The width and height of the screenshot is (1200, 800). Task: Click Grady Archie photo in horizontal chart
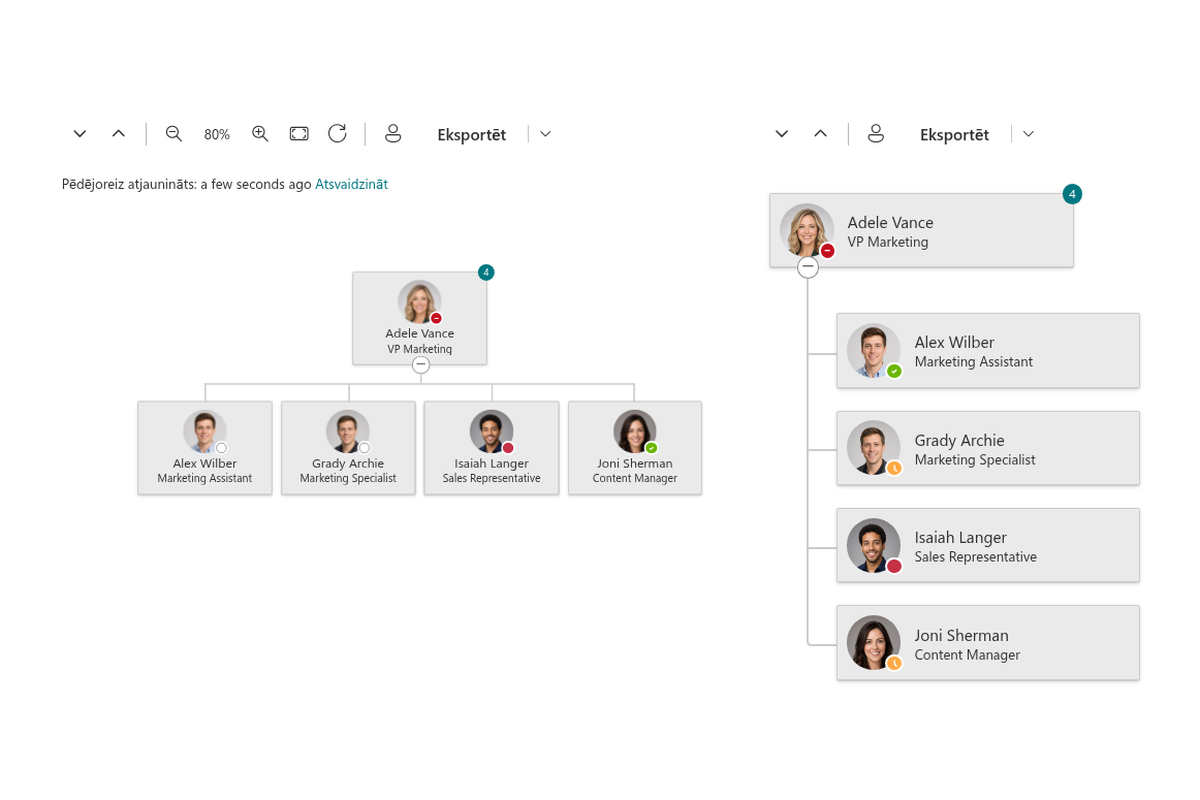point(348,432)
